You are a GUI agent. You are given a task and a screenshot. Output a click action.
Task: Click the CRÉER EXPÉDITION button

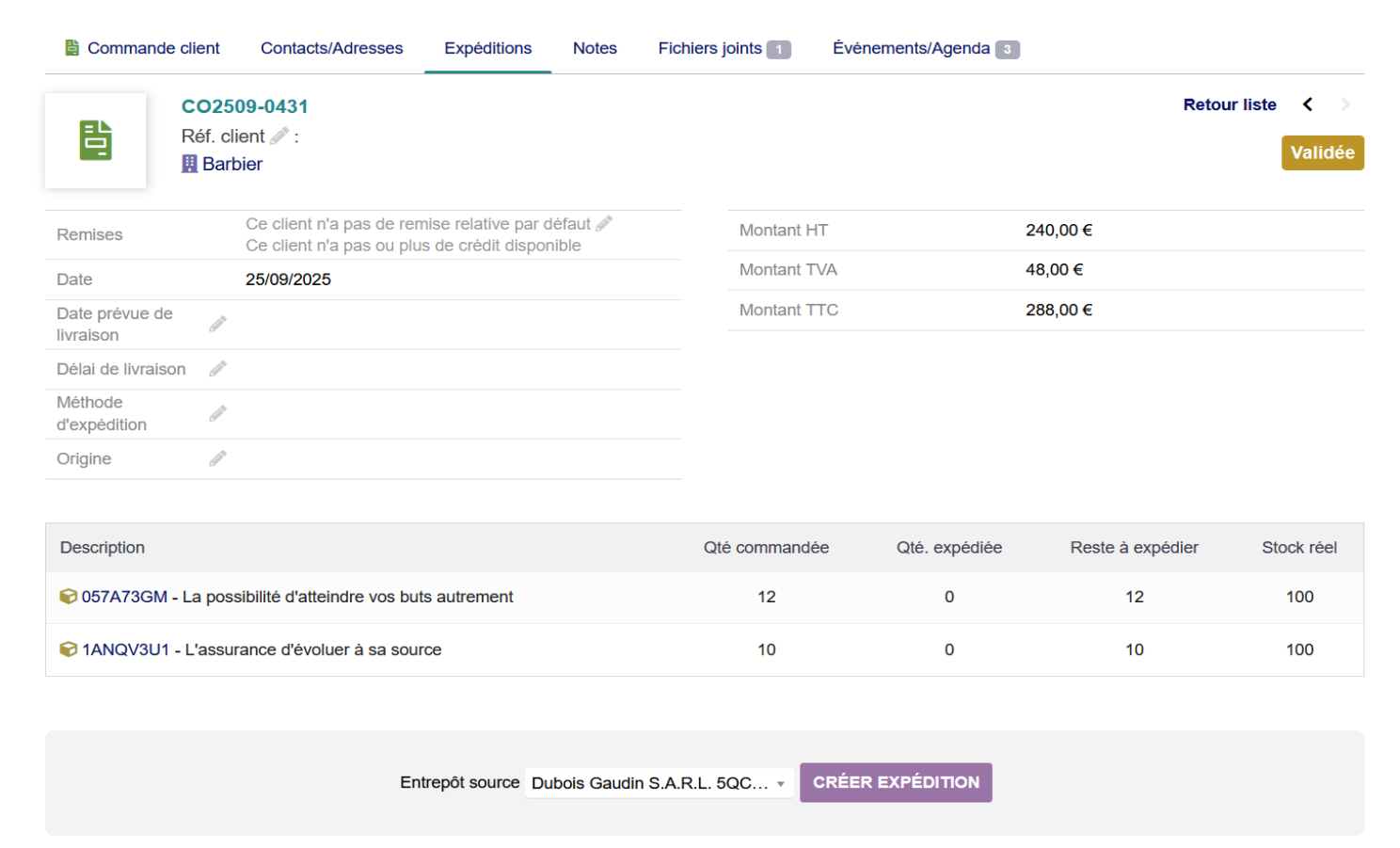(x=896, y=782)
